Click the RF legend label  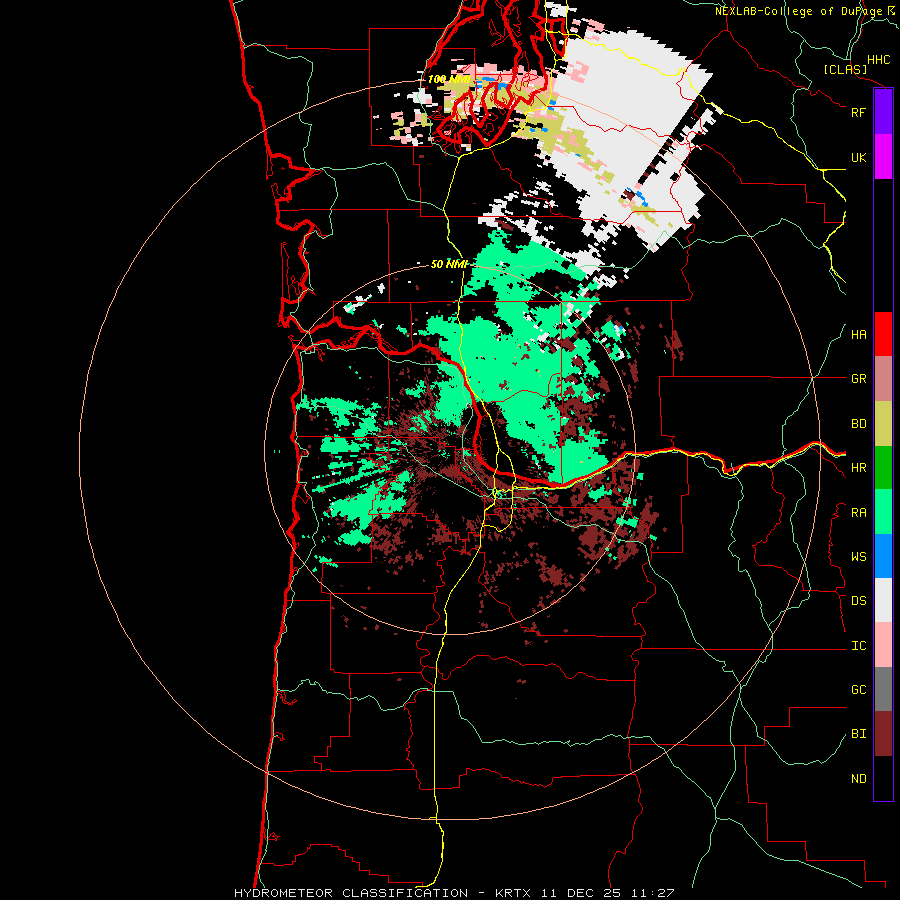(858, 112)
